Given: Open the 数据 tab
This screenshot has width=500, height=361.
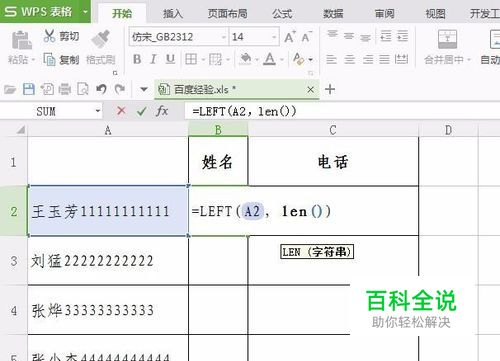Looking at the screenshot, I should pos(333,14).
